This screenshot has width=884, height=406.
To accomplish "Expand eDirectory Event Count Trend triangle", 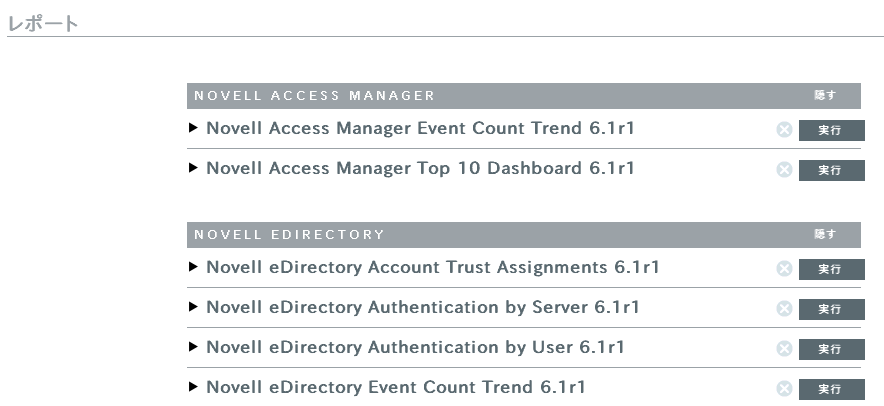I will (193, 388).
